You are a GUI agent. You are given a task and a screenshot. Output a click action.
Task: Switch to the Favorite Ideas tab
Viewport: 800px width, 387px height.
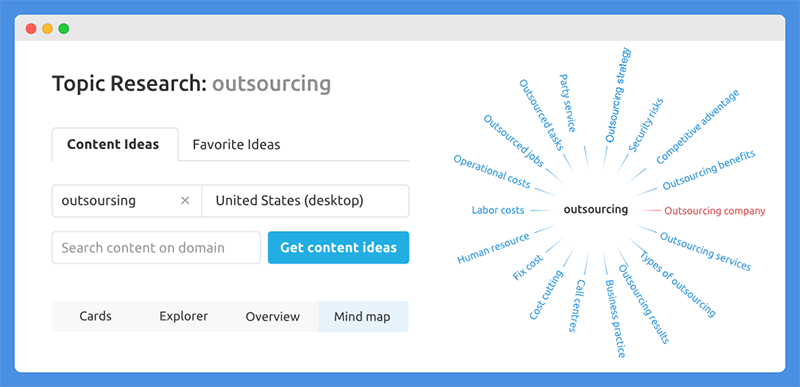point(236,145)
